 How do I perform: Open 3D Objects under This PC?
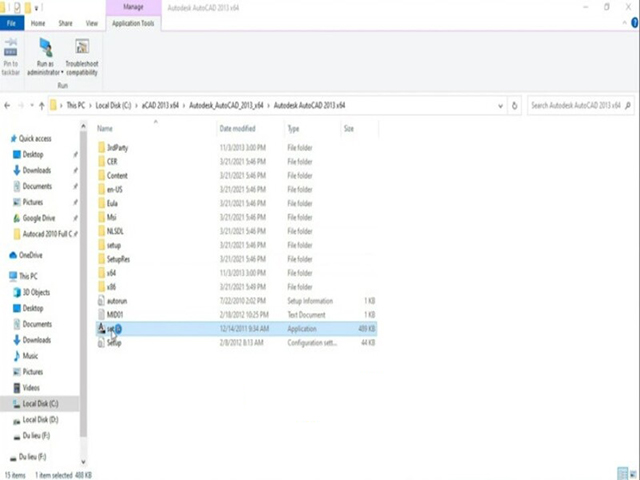(x=36, y=292)
